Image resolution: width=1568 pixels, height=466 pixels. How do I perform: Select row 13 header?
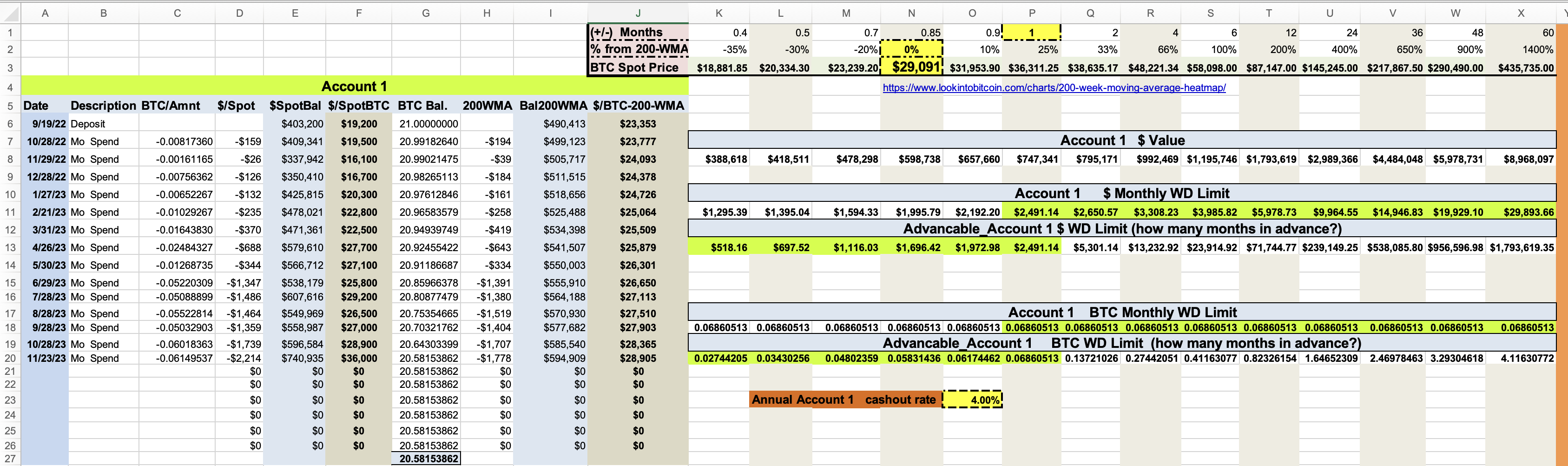(10, 247)
